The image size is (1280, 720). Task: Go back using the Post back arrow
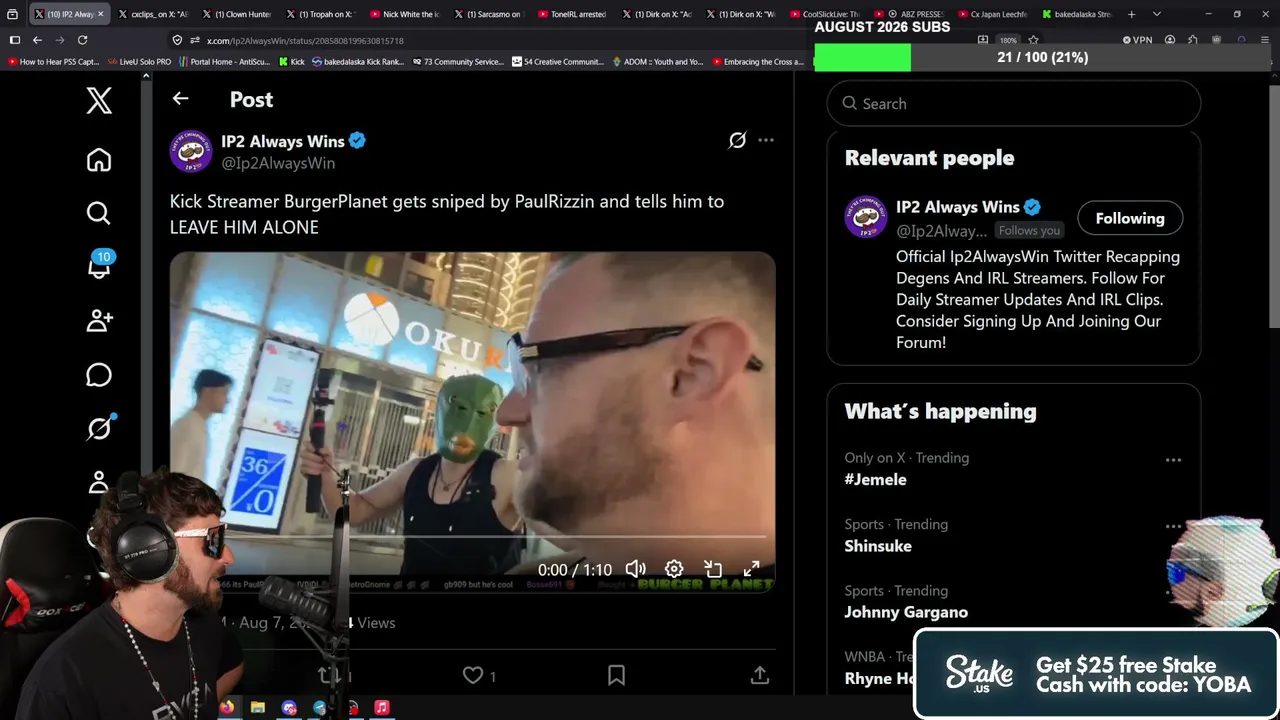(180, 98)
